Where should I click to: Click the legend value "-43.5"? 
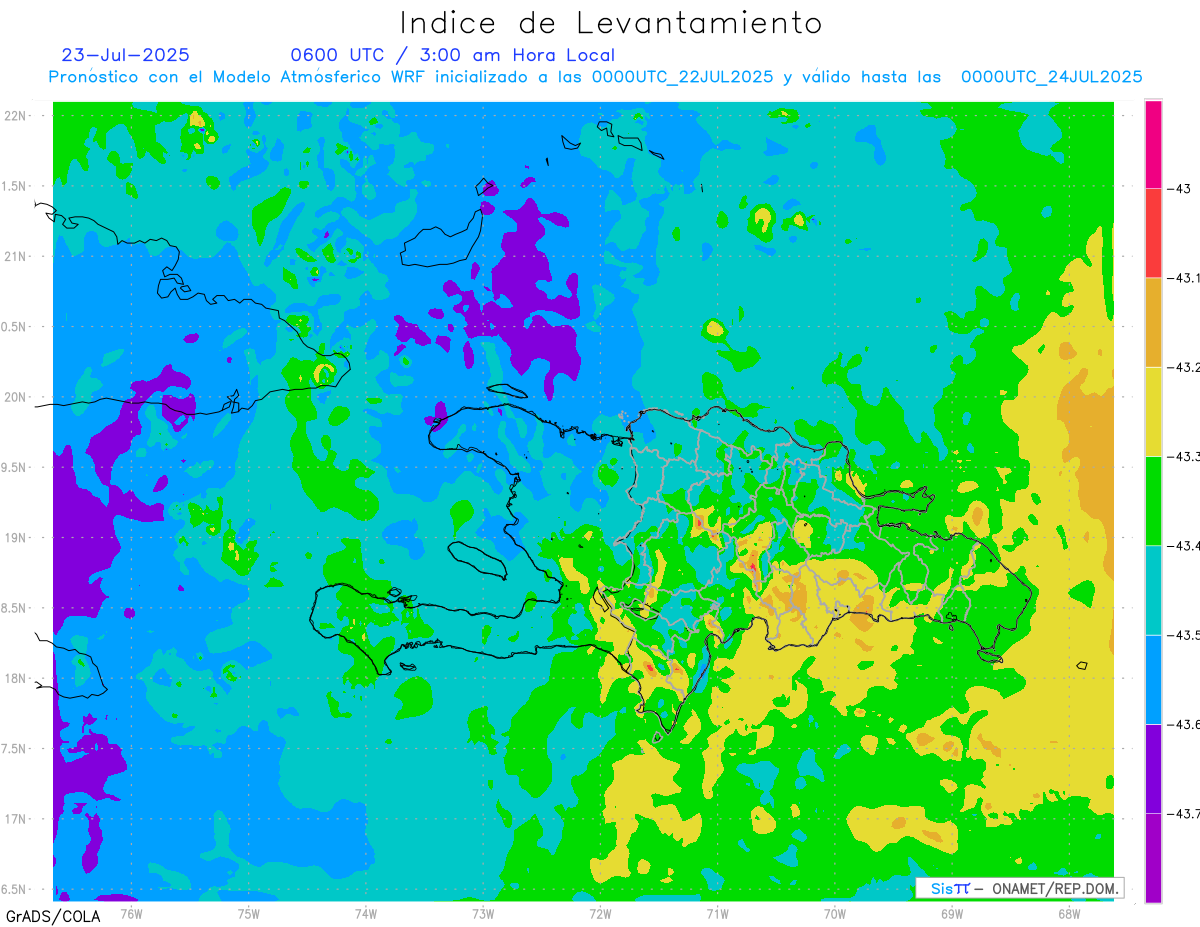coord(1183,635)
